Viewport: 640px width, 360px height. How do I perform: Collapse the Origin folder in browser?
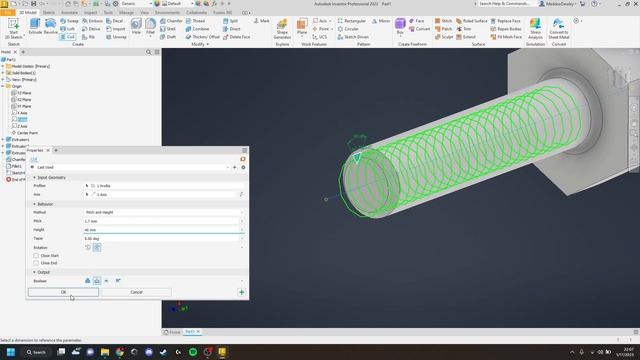point(3,86)
